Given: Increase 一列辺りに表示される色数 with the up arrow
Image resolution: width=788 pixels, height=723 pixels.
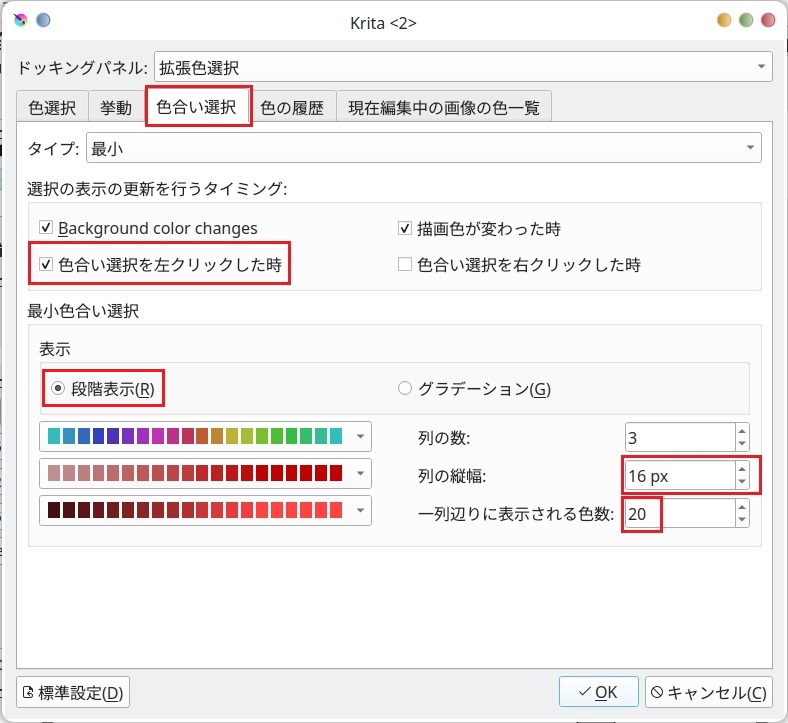Looking at the screenshot, I should coord(741,507).
